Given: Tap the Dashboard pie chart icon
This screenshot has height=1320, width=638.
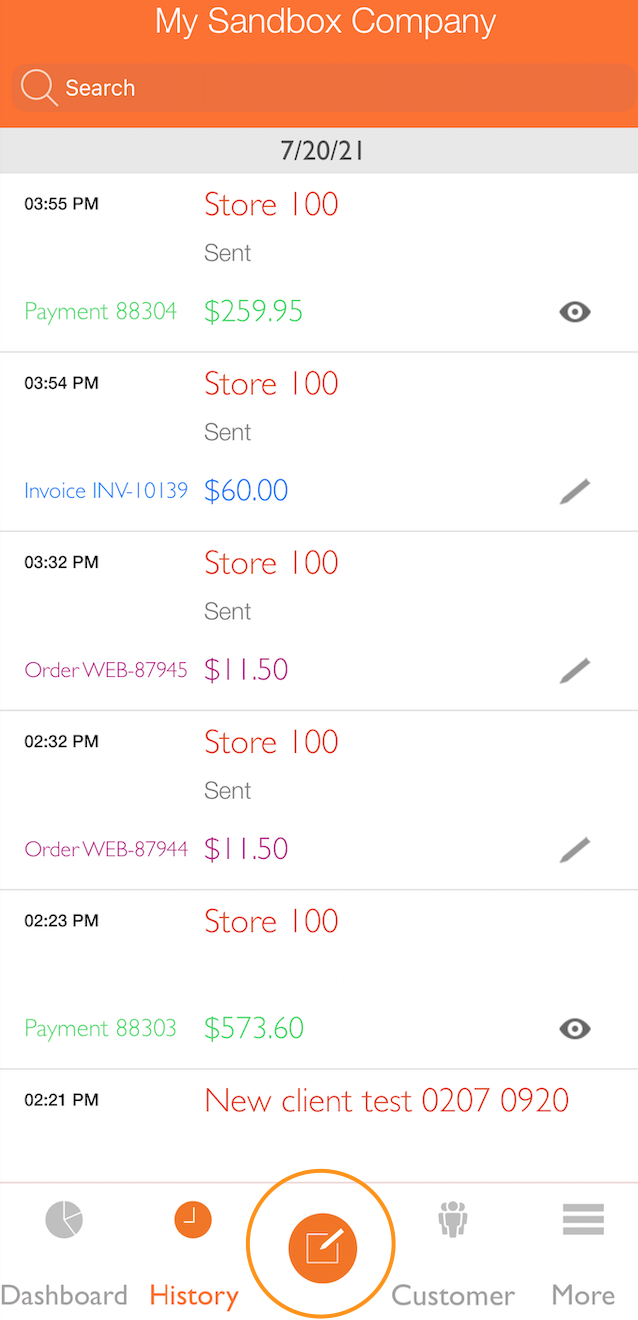Looking at the screenshot, I should [x=64, y=1220].
